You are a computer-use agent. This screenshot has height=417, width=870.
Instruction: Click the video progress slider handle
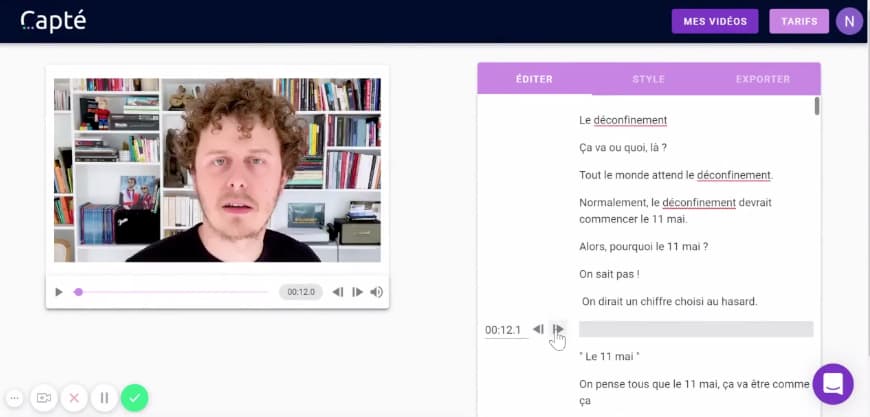[78, 292]
